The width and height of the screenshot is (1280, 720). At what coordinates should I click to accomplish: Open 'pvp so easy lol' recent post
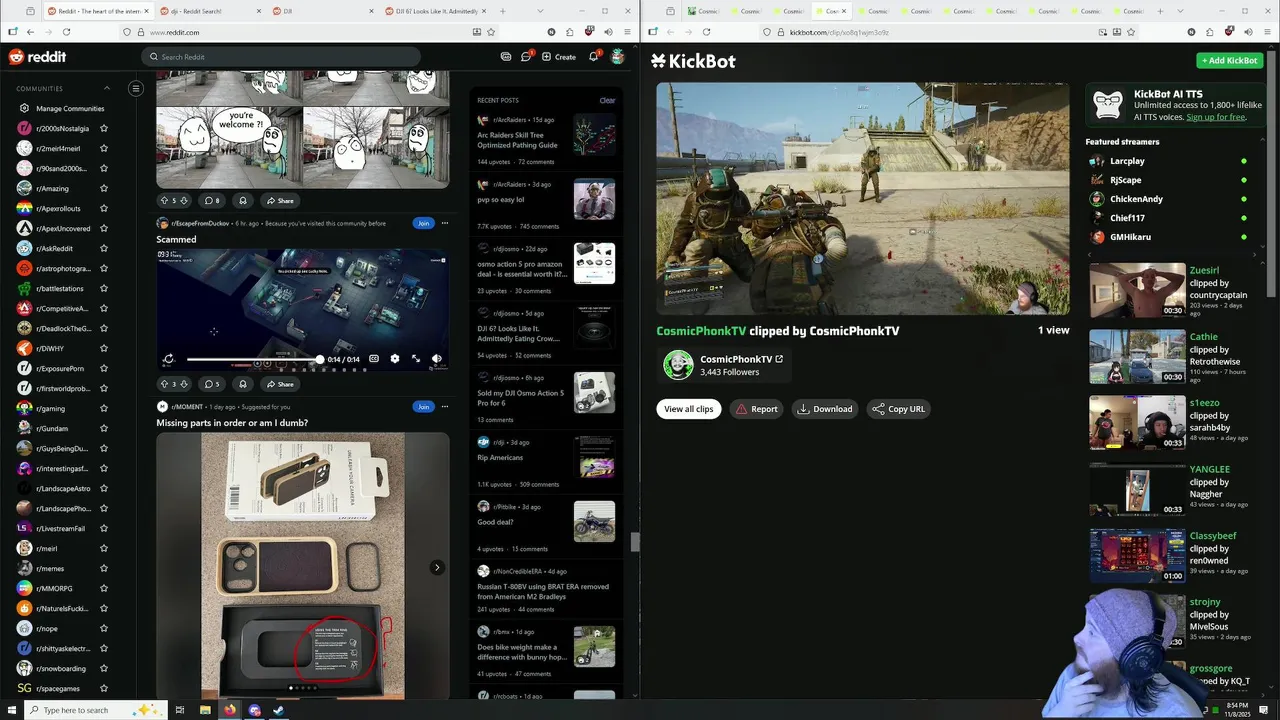(501, 199)
